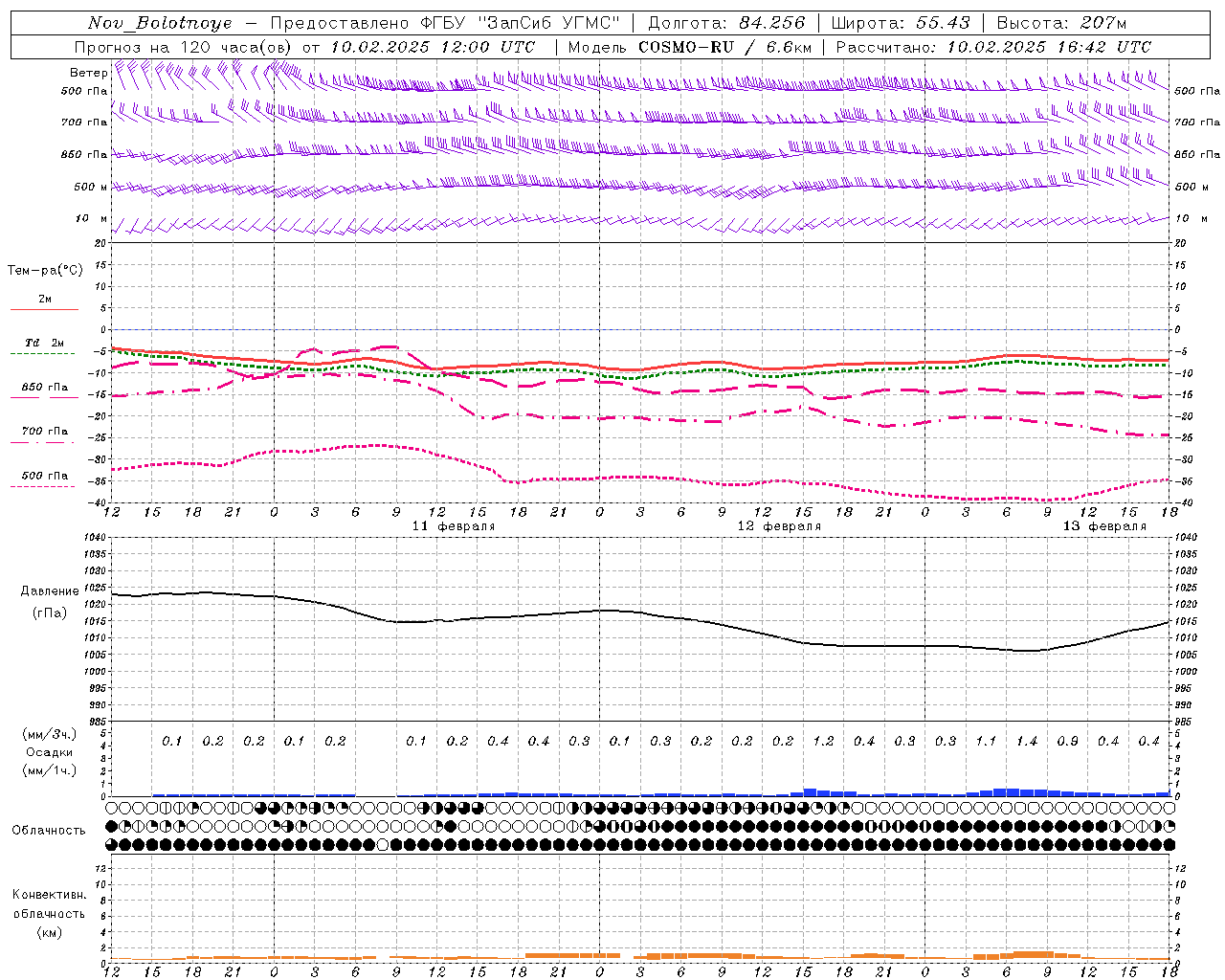Select the longitude value 84.256

point(772,23)
